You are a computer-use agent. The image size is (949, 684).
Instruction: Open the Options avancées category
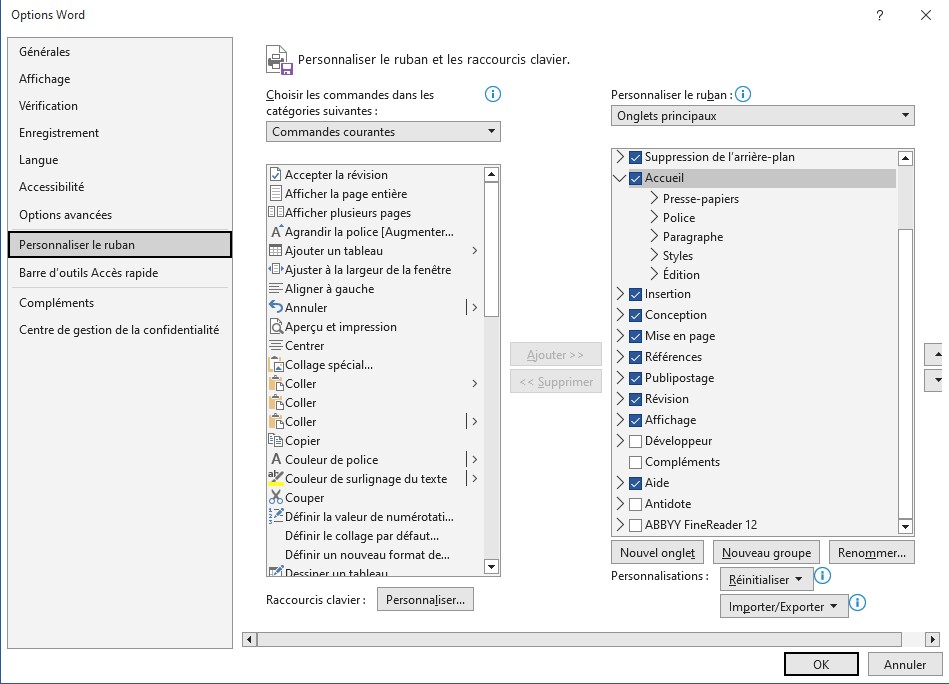point(66,215)
